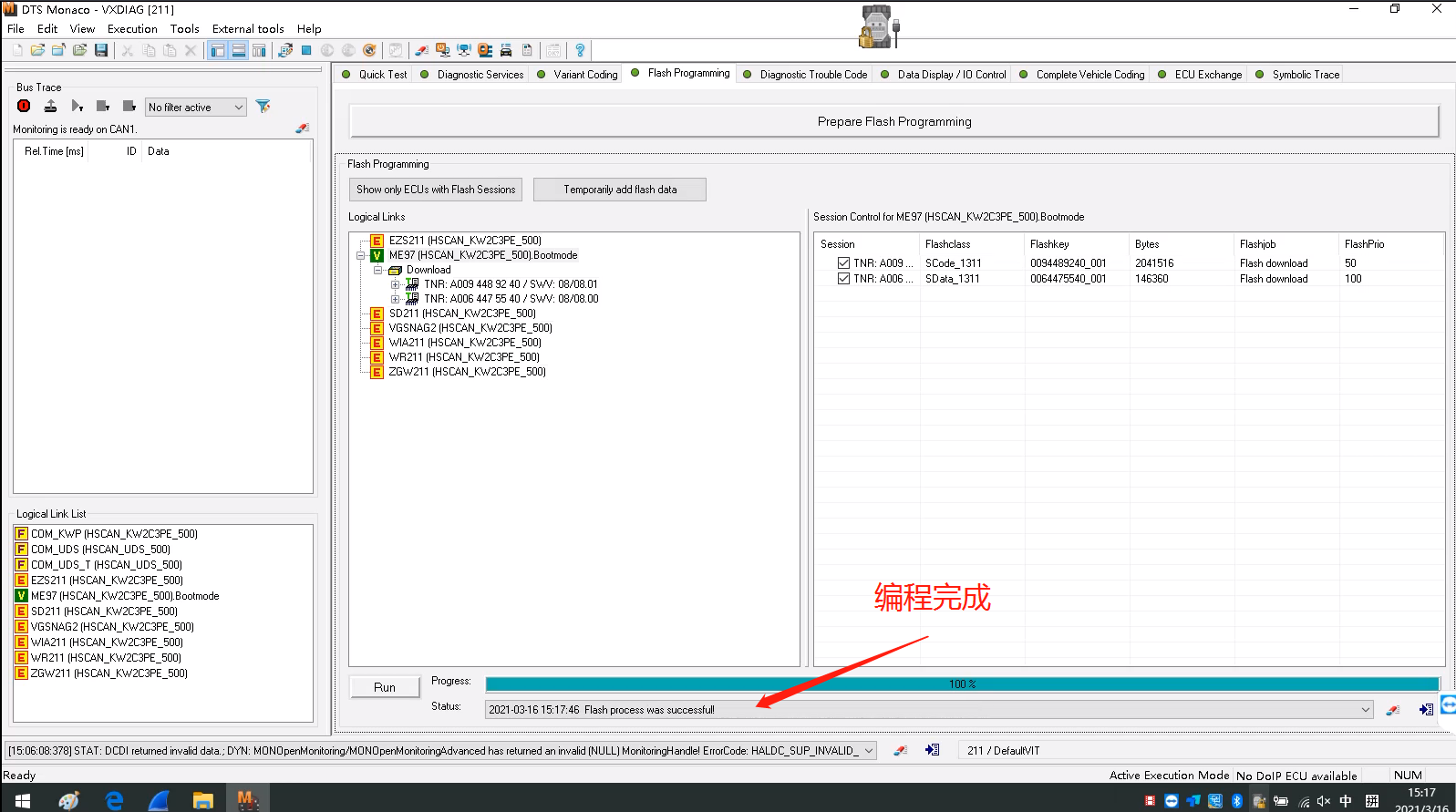The height and width of the screenshot is (812, 1456).
Task: Open the Complete Vehicle Coding tab
Action: pyautogui.click(x=1082, y=75)
